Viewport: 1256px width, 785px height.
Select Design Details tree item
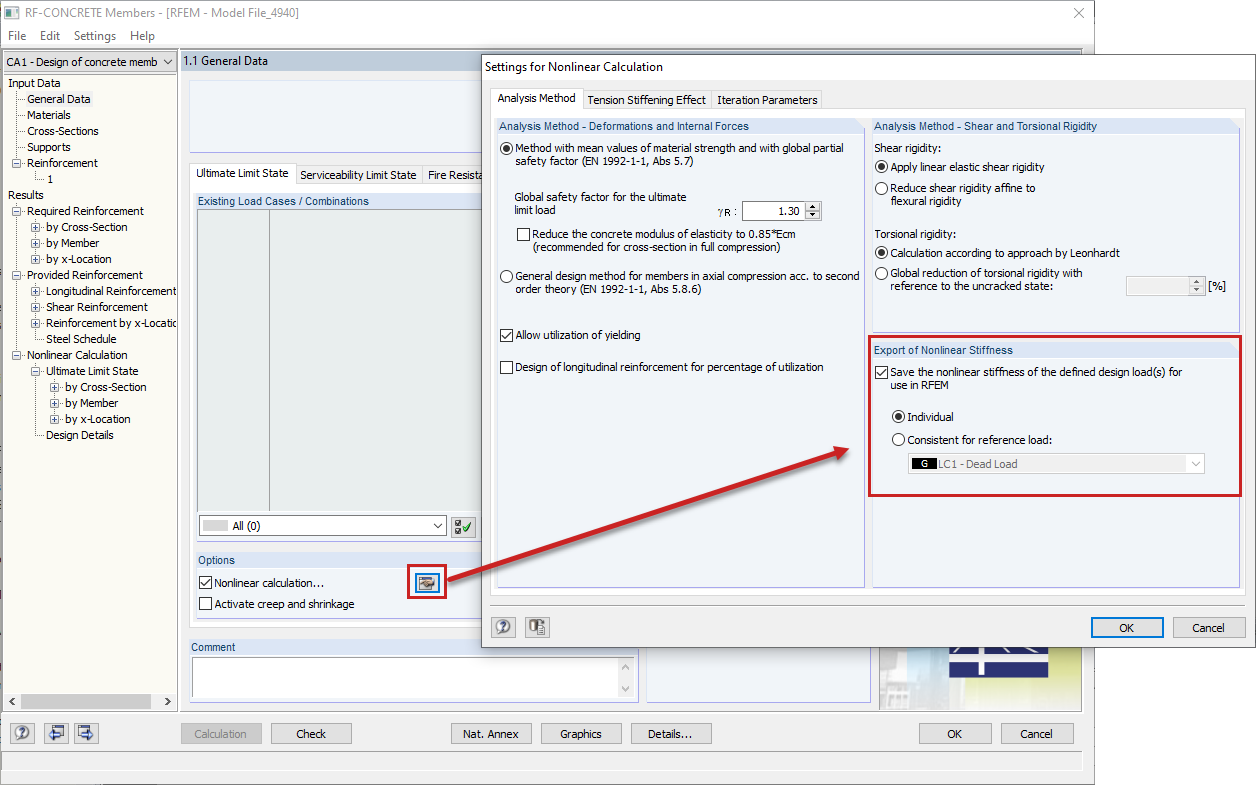point(80,435)
